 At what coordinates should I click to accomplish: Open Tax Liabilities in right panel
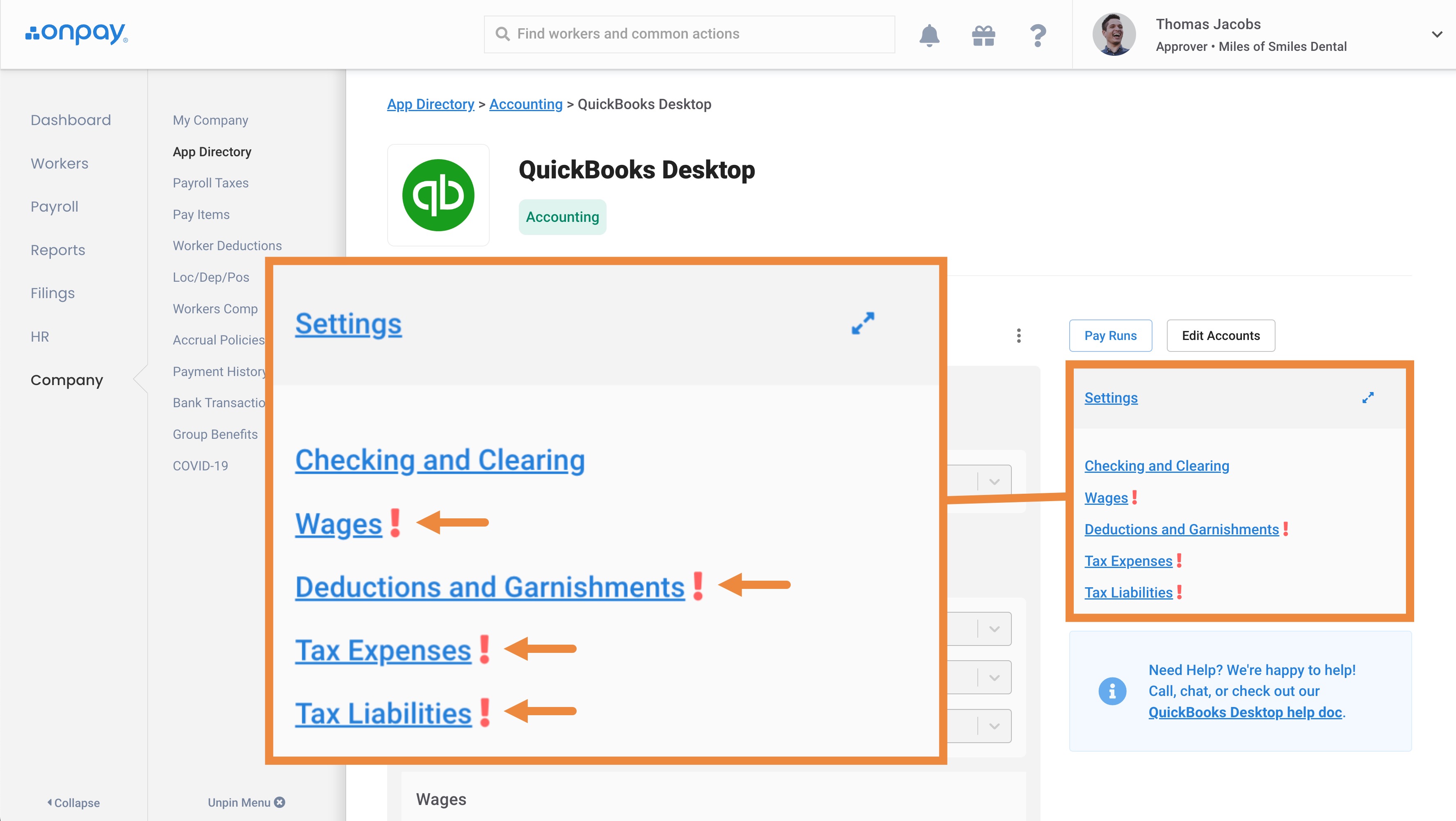pyautogui.click(x=1128, y=593)
